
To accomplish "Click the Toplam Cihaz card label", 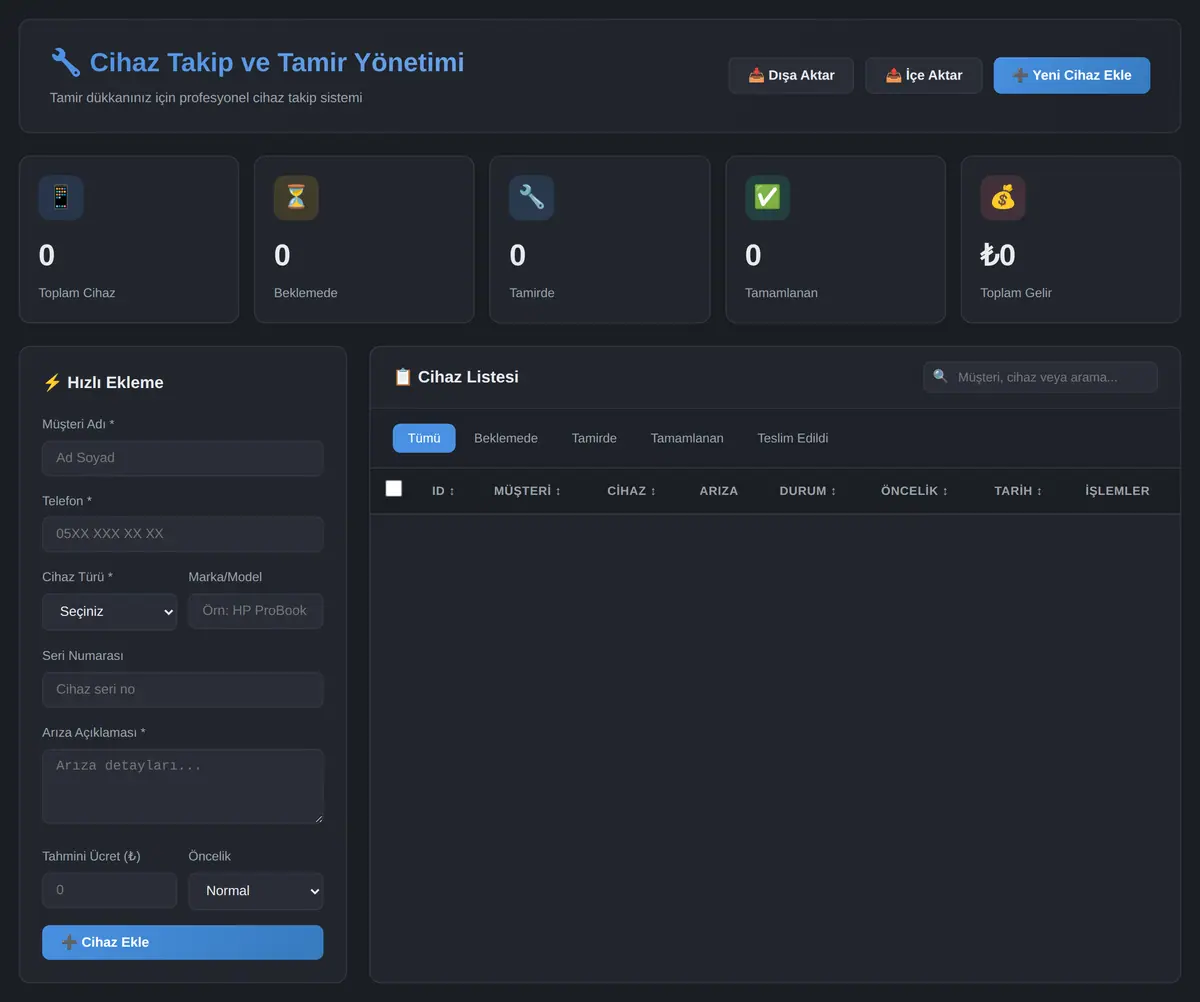I will [77, 293].
